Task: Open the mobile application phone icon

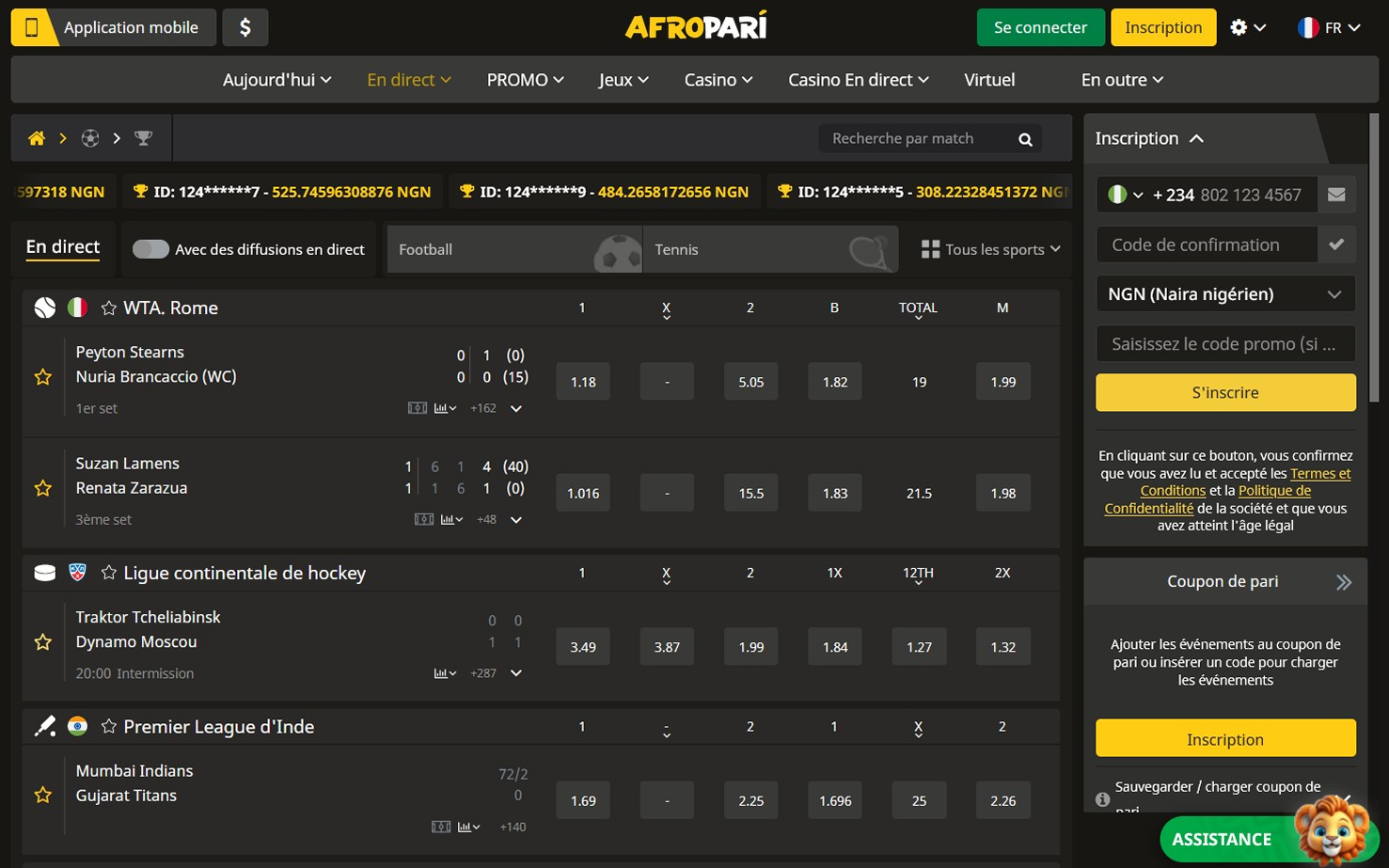Action: pyautogui.click(x=31, y=27)
